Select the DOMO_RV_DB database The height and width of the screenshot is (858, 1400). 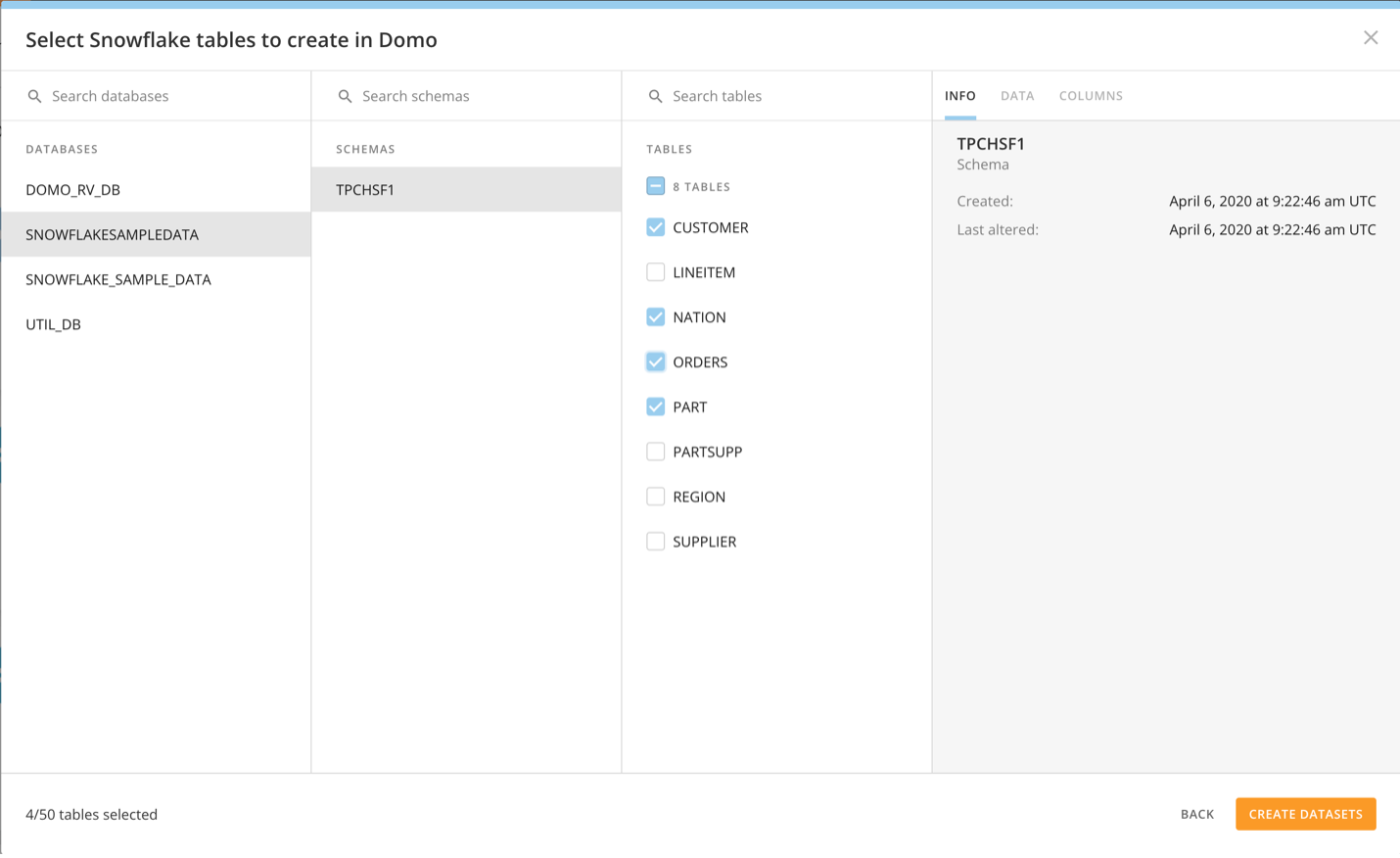click(72, 189)
